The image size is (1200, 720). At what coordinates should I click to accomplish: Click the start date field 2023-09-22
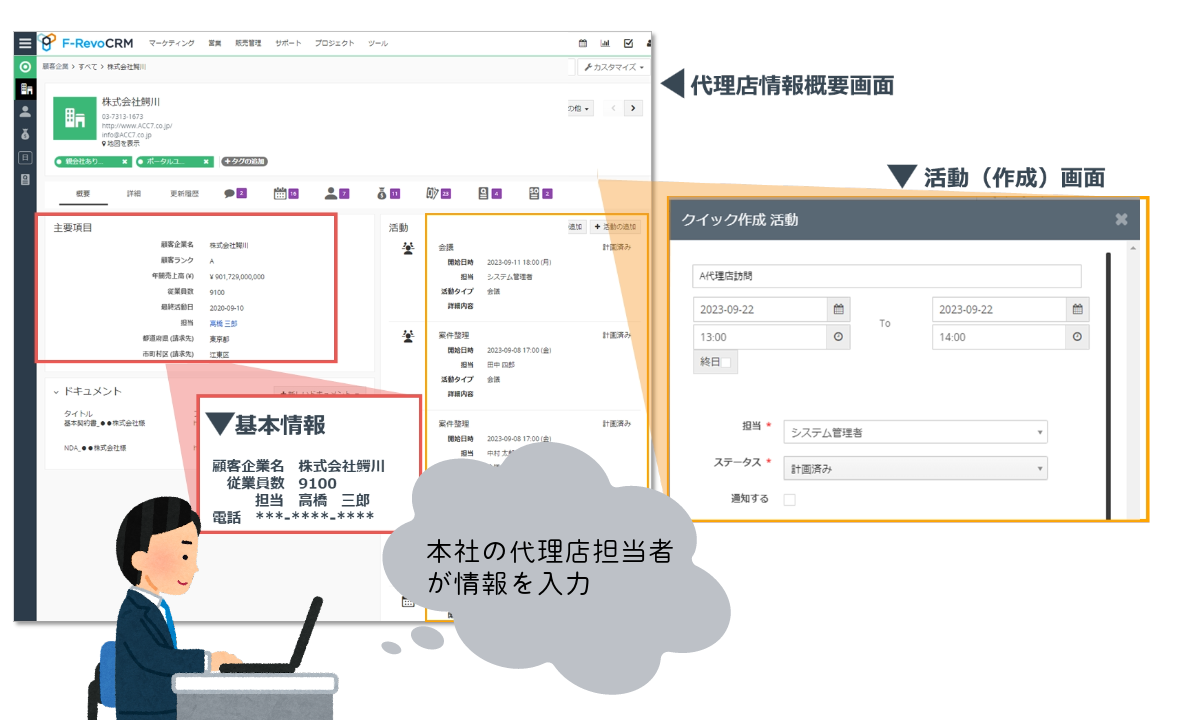[760, 309]
